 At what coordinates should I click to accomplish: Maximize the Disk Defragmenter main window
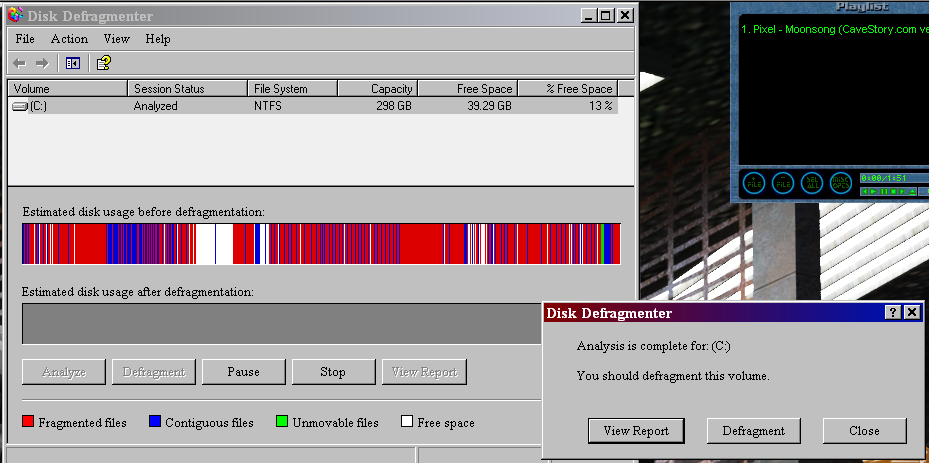[x=606, y=15]
